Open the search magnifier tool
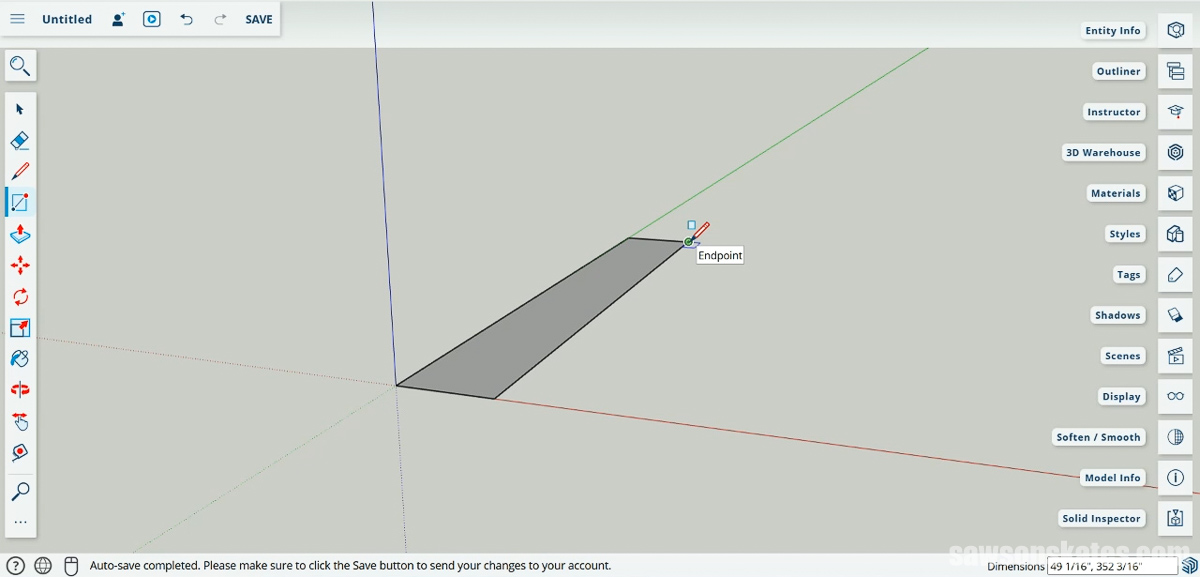The width and height of the screenshot is (1200, 577). point(20,67)
